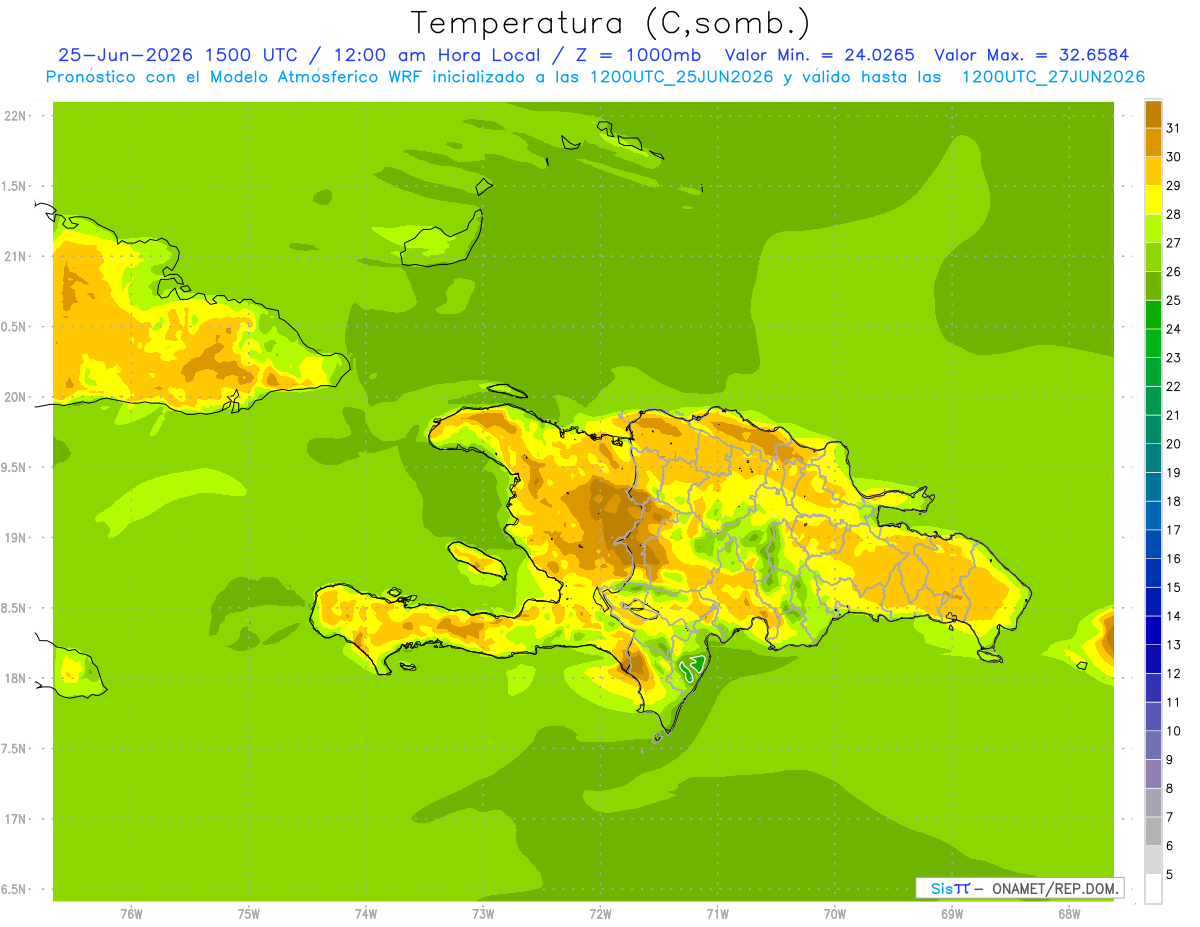The image size is (1200, 927).
Task: Click the colorbar scale label "11"
Action: [1175, 702]
